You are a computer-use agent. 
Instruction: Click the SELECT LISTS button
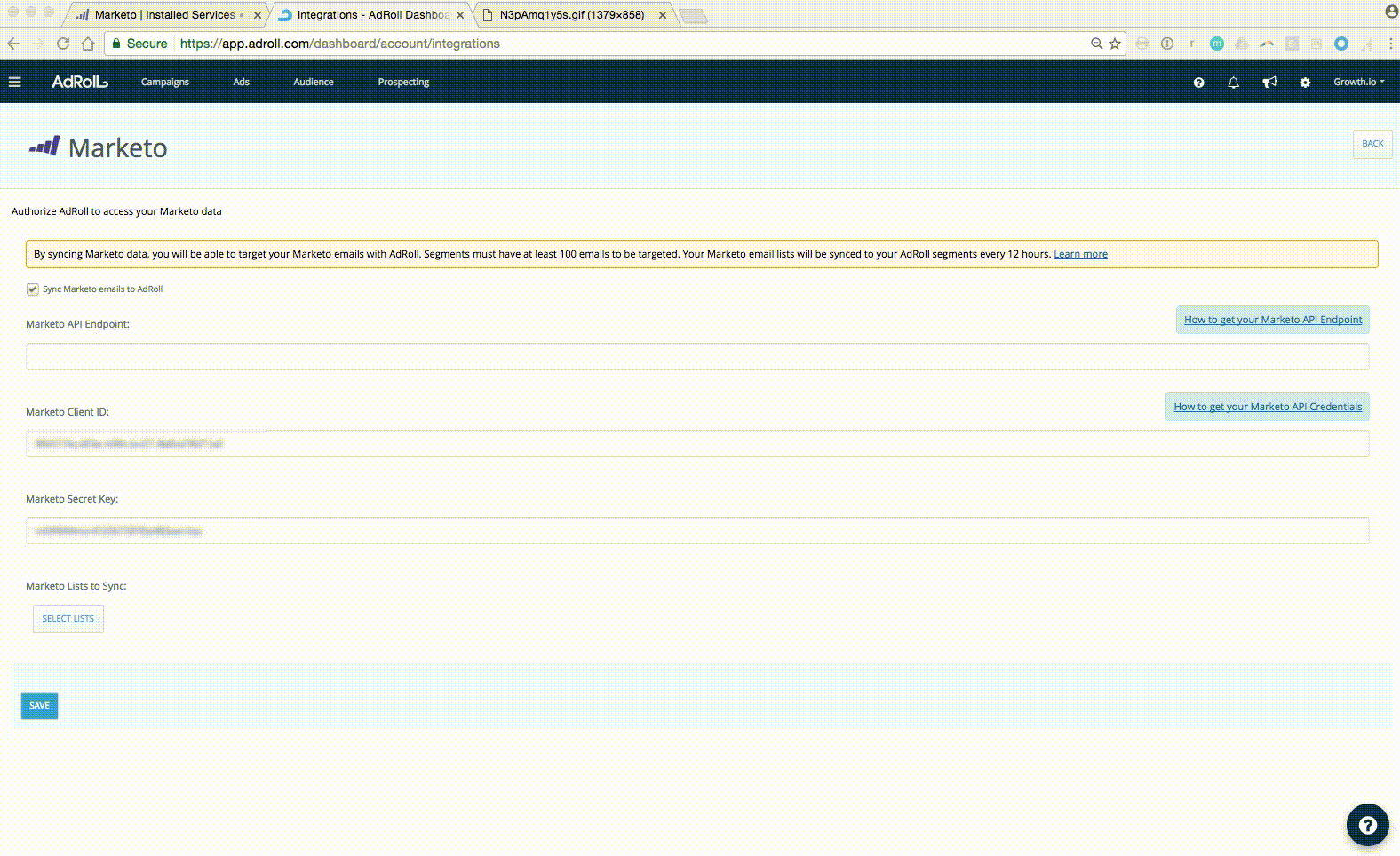pos(68,619)
